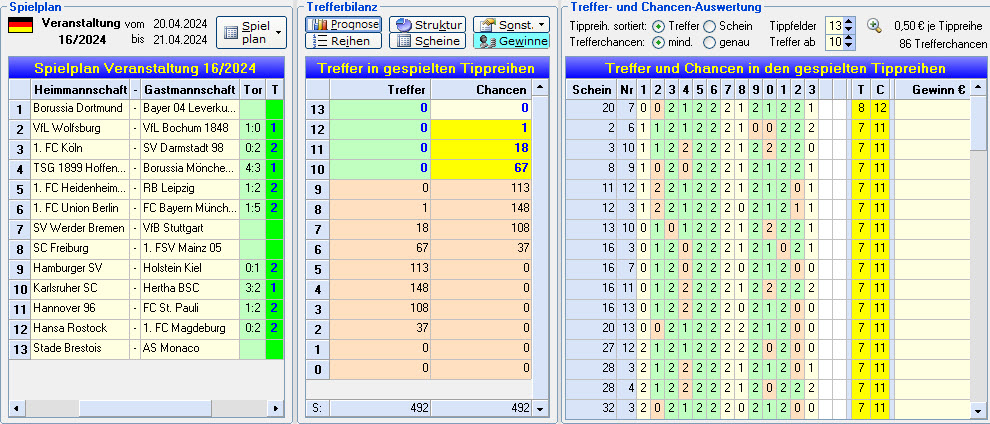Select the Hansa Rostock row

146,328
